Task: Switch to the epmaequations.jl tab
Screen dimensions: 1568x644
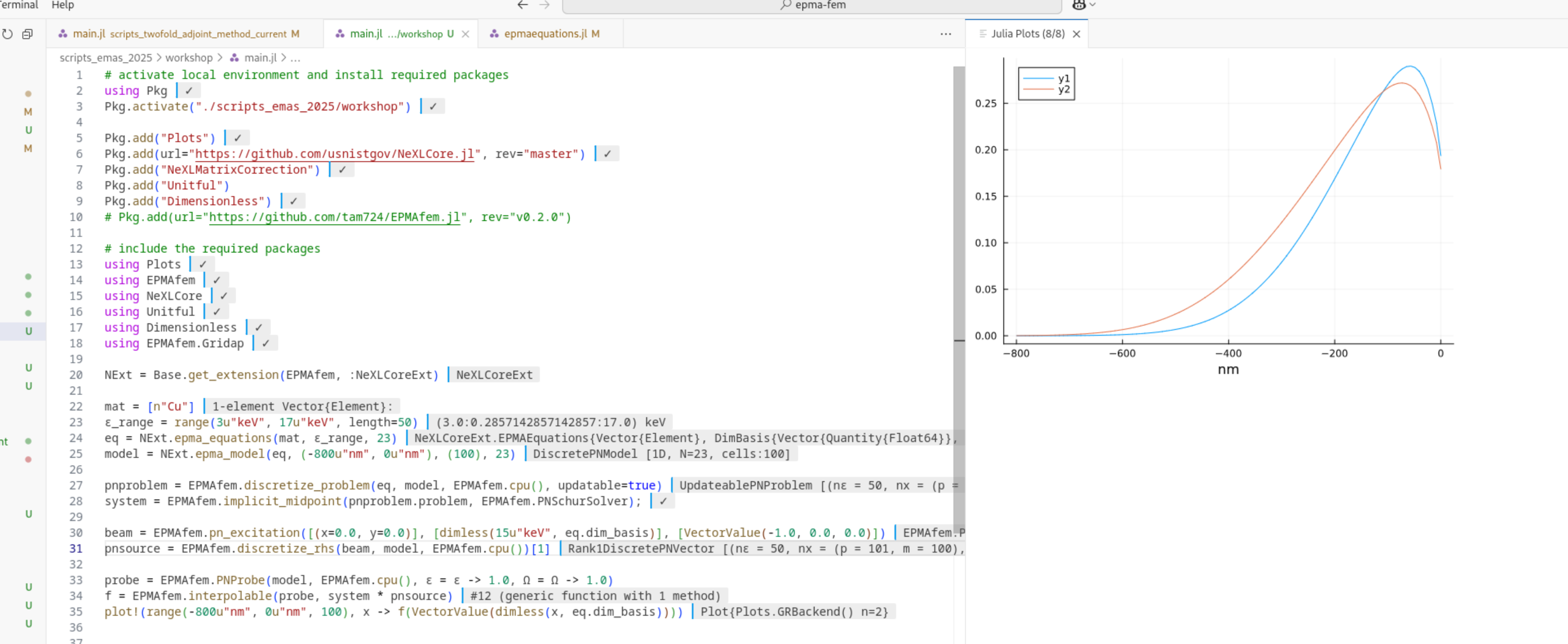Action: pos(545,34)
